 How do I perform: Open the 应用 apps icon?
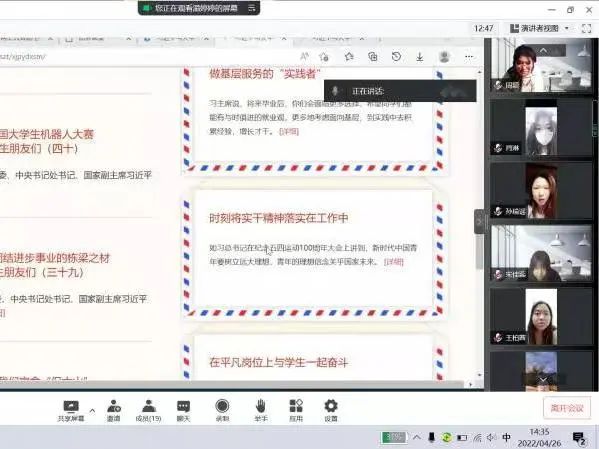(296, 411)
